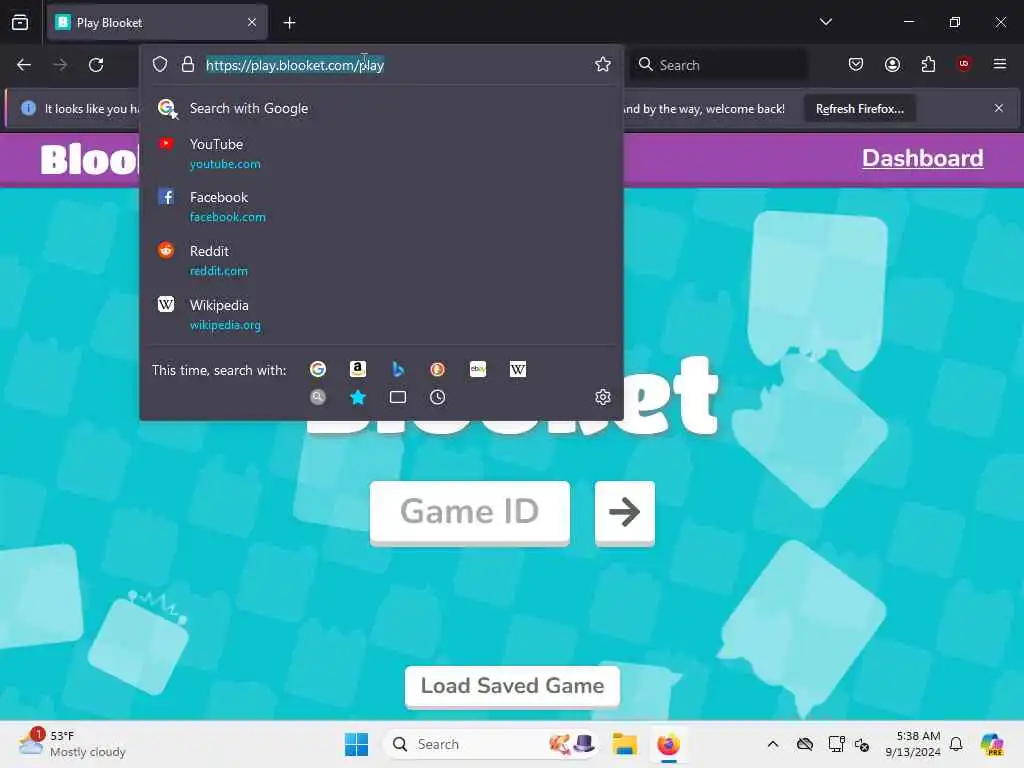View site security padlock info

[188, 65]
